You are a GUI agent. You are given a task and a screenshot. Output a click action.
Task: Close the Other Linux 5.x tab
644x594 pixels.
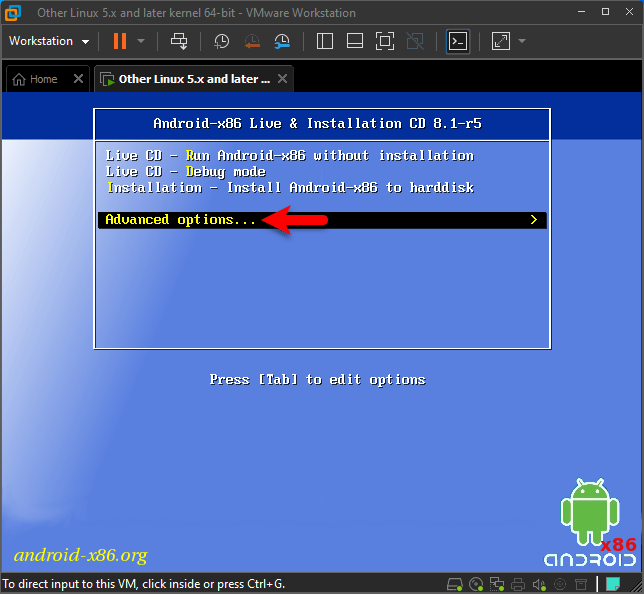tap(282, 78)
